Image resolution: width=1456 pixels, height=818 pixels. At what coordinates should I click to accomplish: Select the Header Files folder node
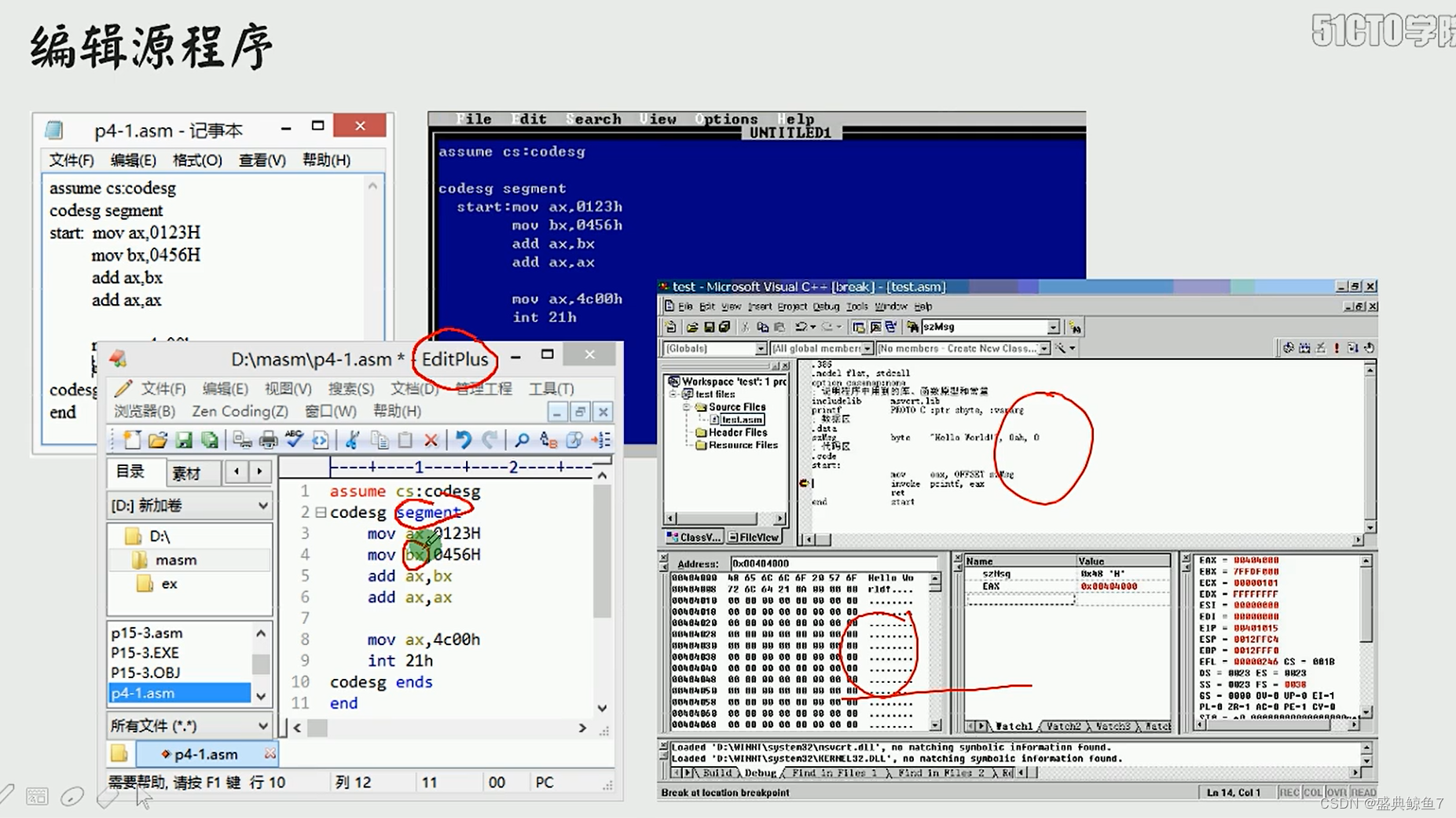737,433
